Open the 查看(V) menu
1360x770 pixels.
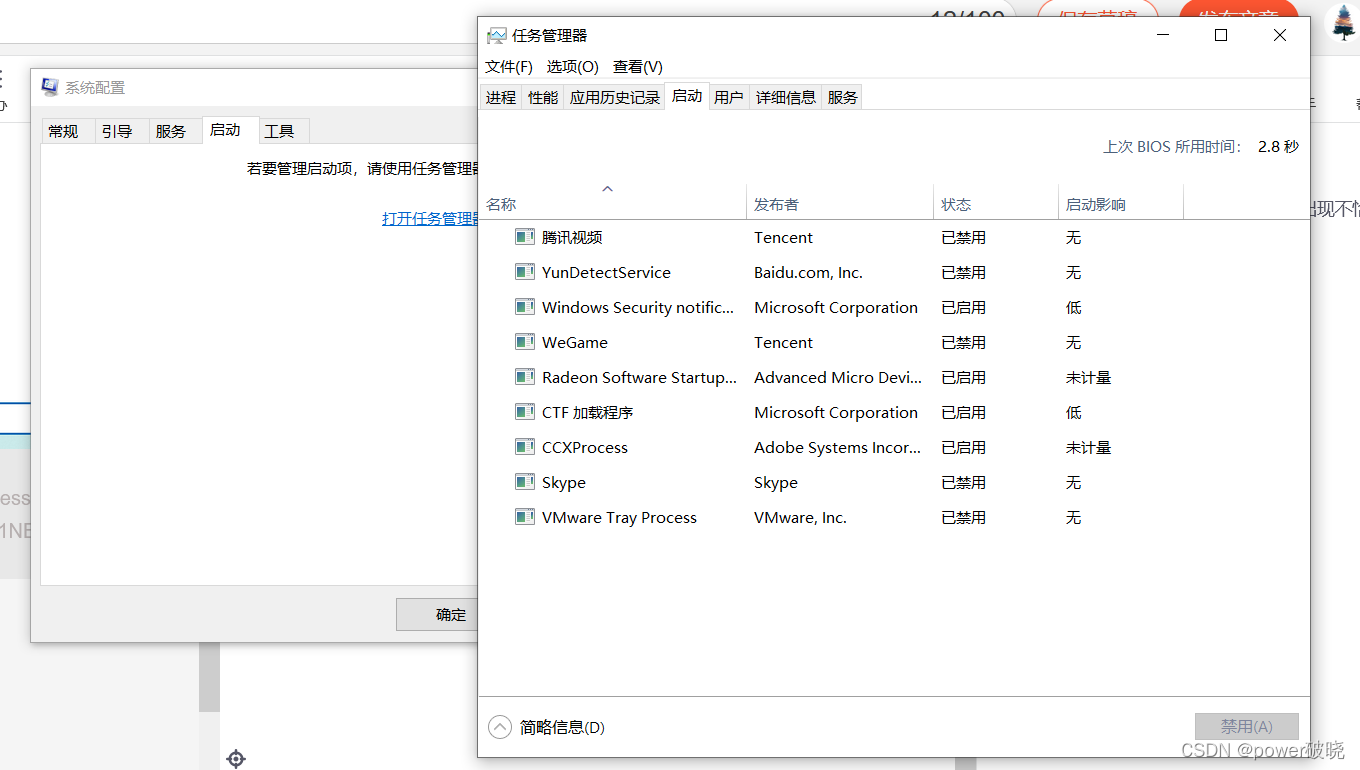[x=638, y=67]
